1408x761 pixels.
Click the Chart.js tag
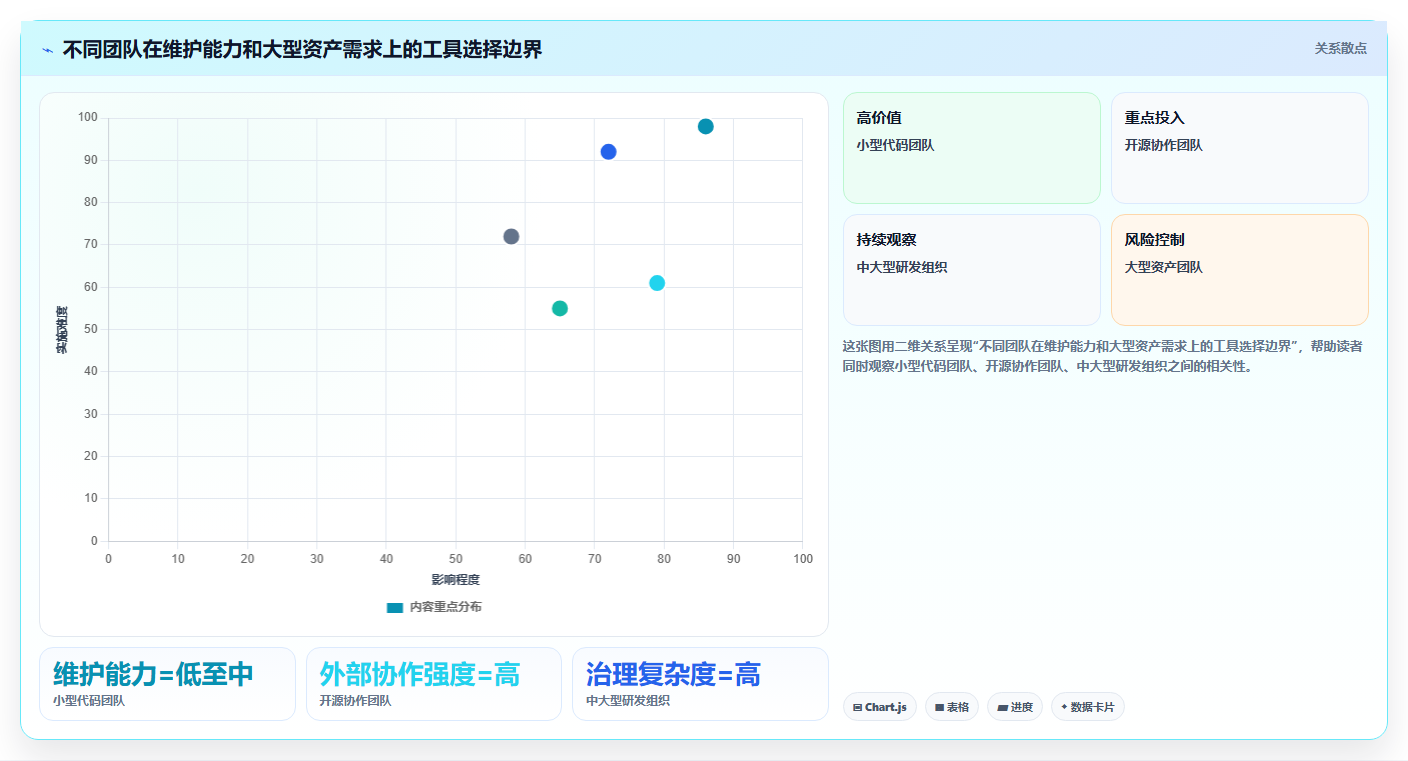coord(880,707)
